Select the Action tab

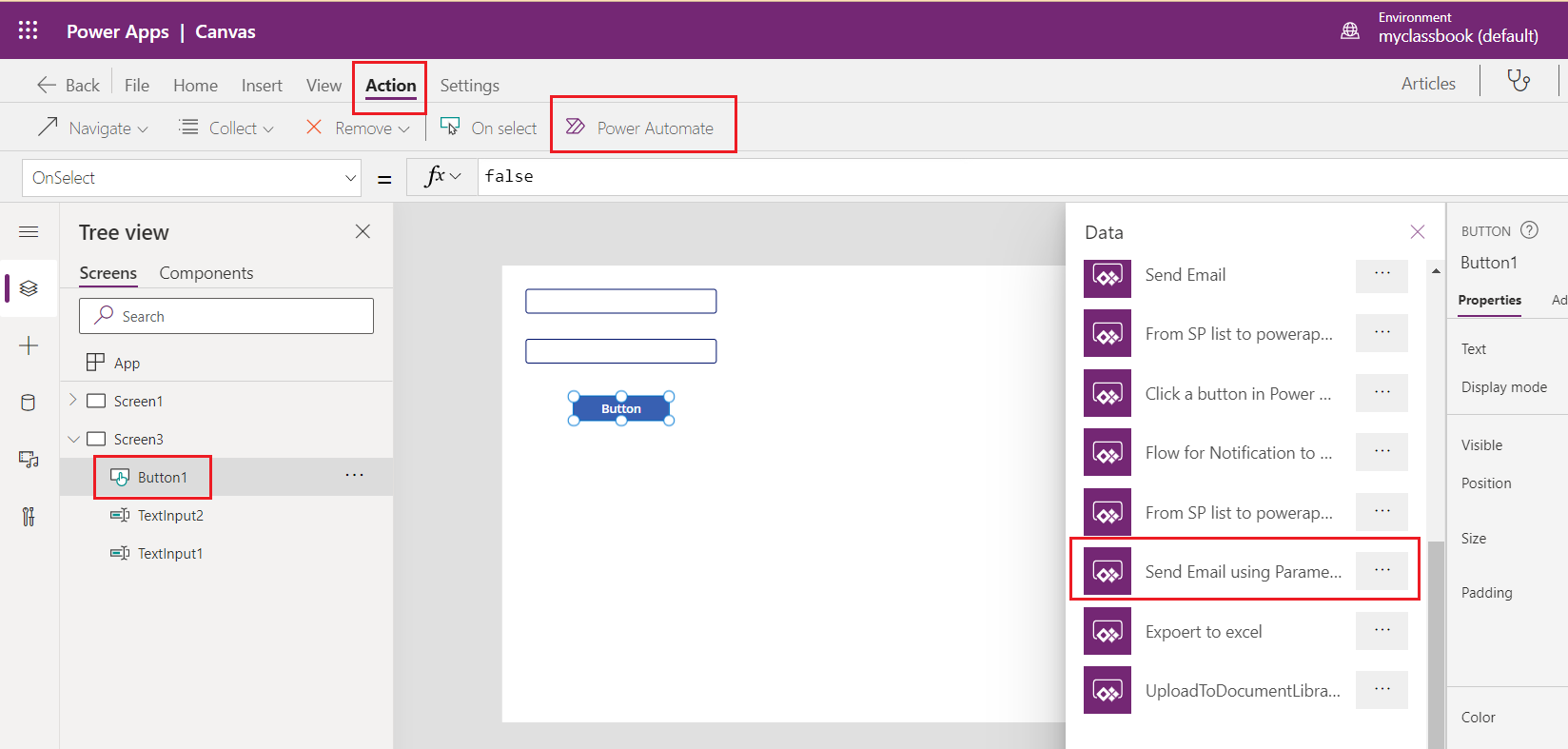tap(391, 85)
